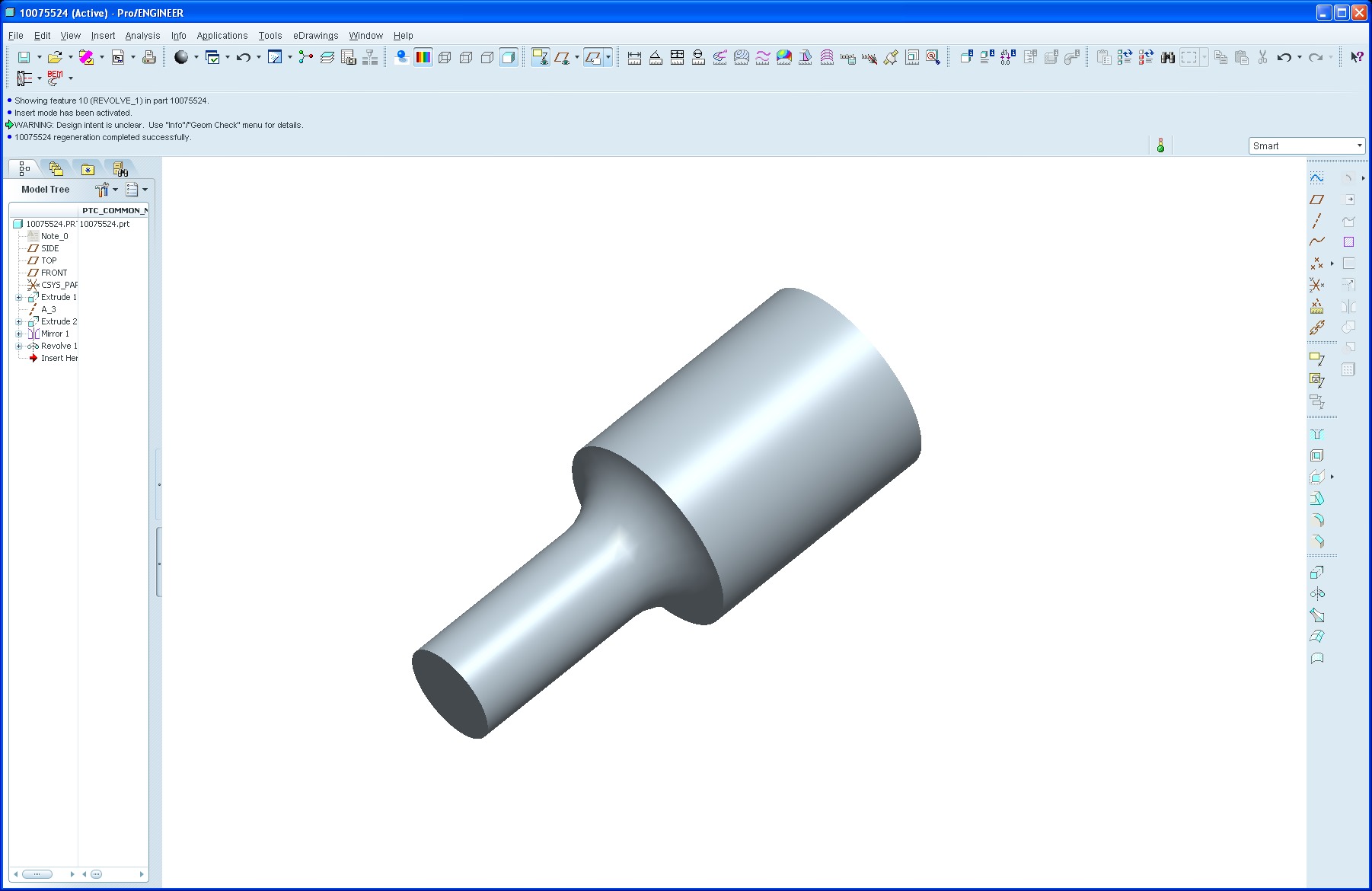Image resolution: width=1372 pixels, height=891 pixels.
Task: Select the Round tool
Action: (1317, 520)
